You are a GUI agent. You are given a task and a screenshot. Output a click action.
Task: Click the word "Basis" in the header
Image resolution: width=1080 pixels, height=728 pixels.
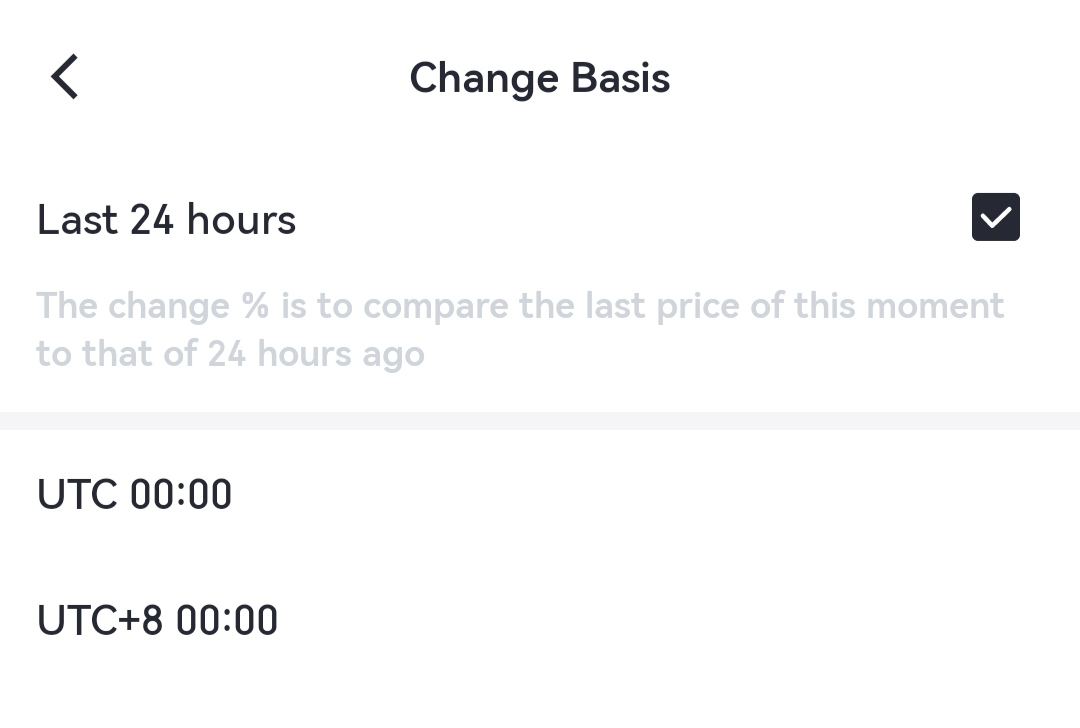620,78
